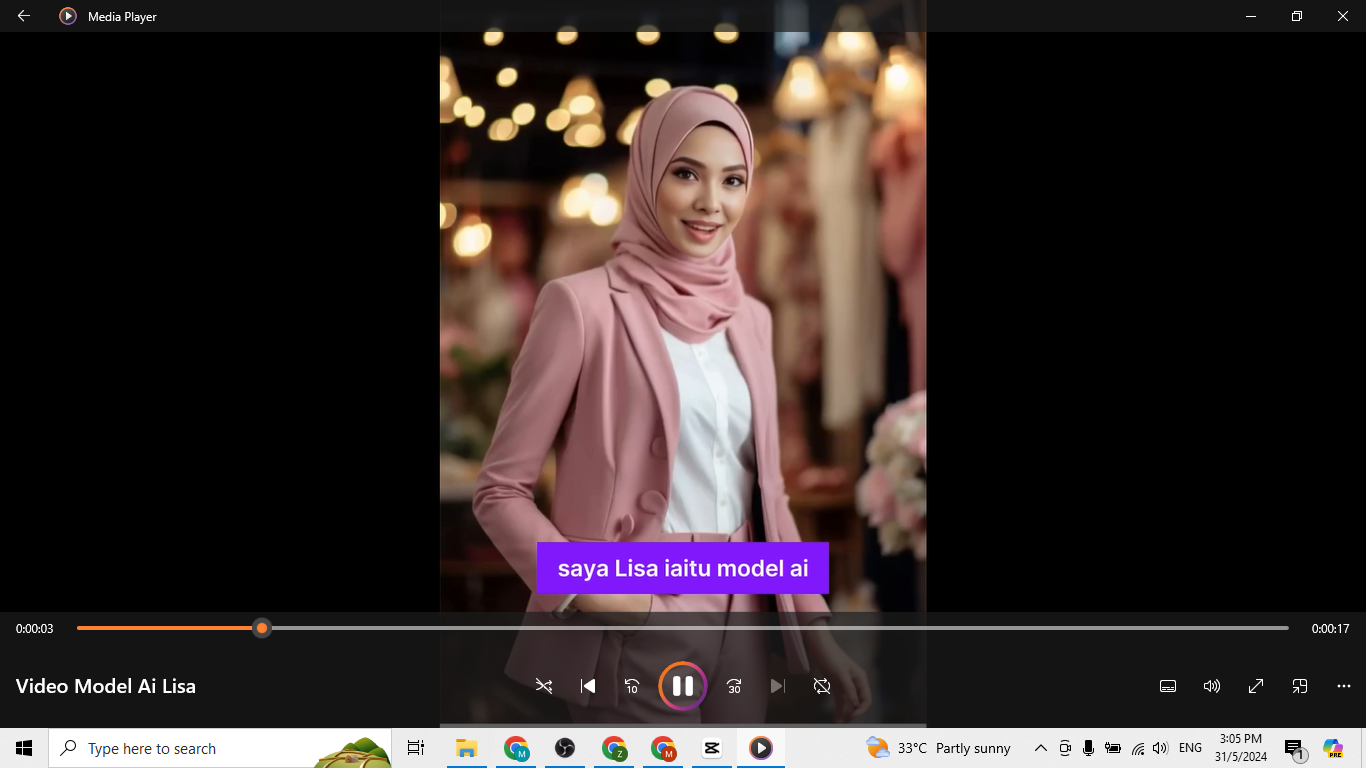The image size is (1366, 768).
Task: Click the elapsed time 0:00:03
Action: 35,629
